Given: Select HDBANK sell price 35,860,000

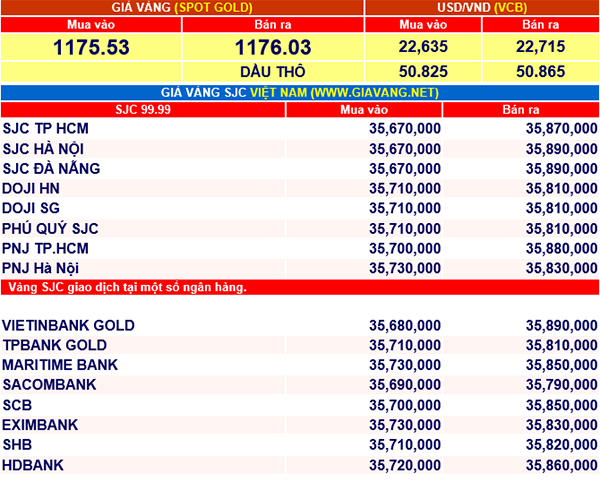Looking at the screenshot, I should click(x=561, y=465).
